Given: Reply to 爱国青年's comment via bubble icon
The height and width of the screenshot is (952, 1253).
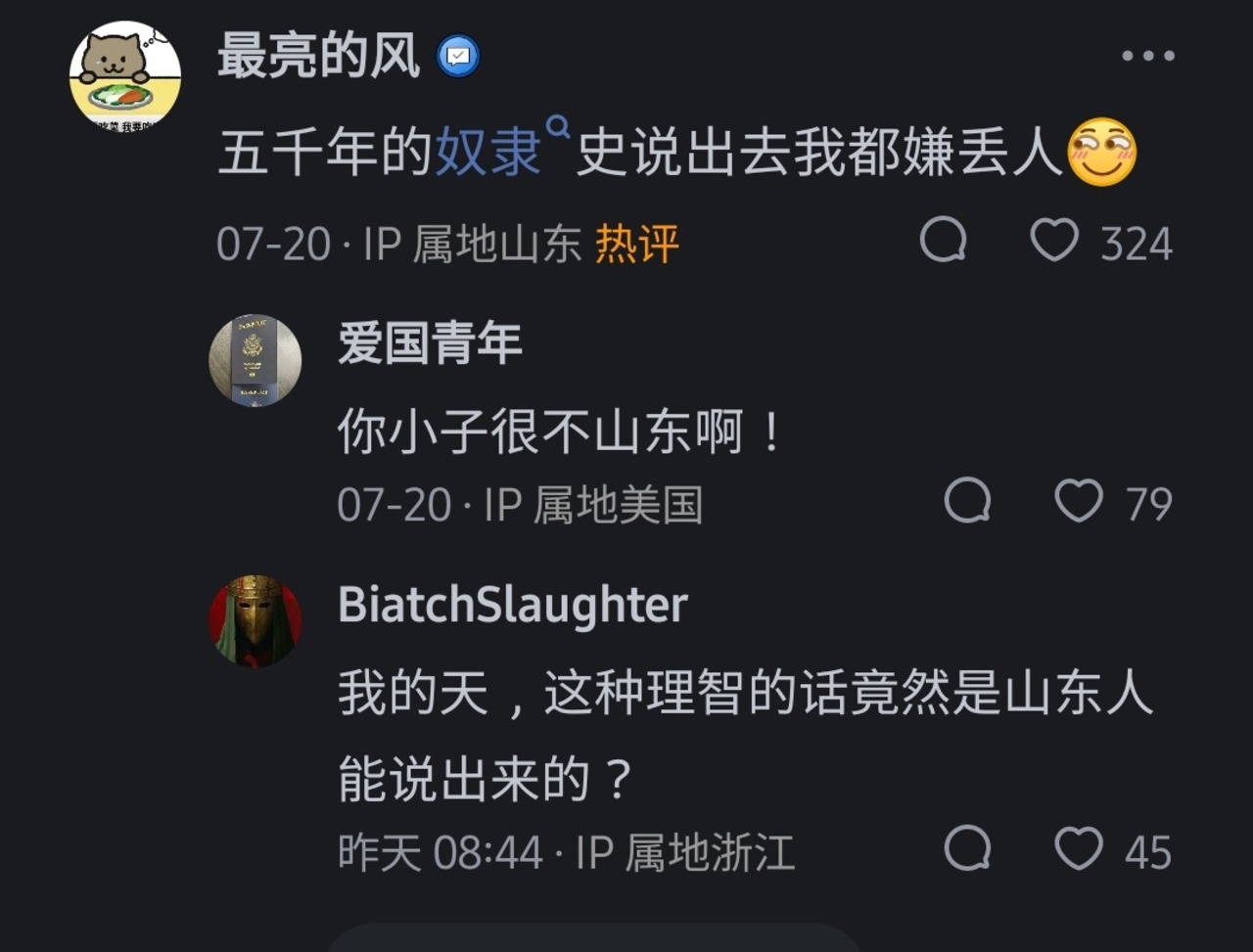Looking at the screenshot, I should [967, 502].
